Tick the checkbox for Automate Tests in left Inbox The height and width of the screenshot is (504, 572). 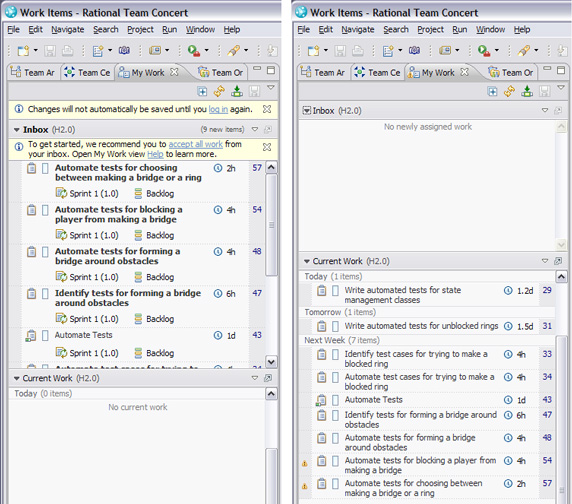(45, 336)
